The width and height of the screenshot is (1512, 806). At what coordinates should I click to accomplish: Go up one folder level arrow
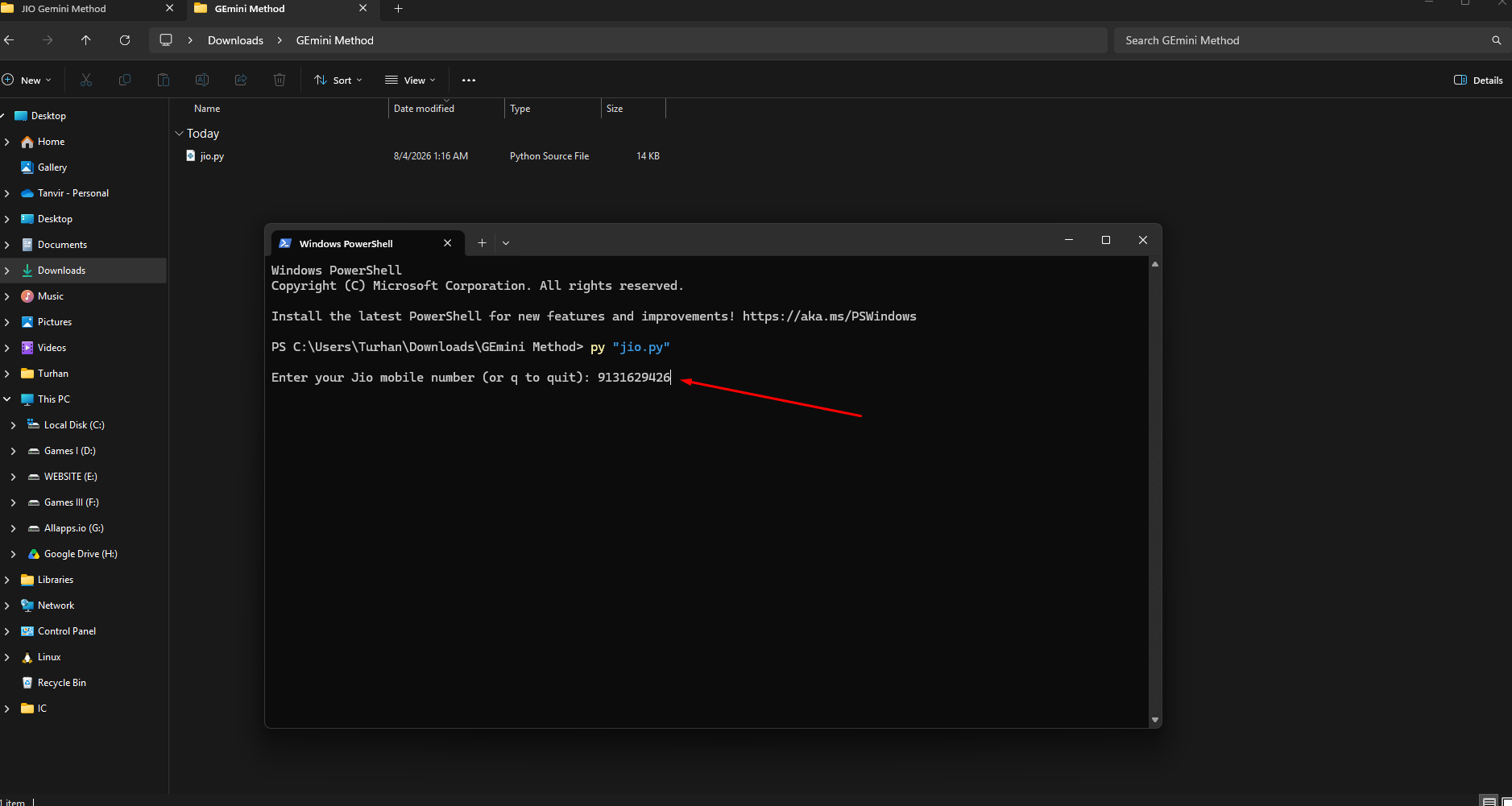pyautogui.click(x=86, y=40)
